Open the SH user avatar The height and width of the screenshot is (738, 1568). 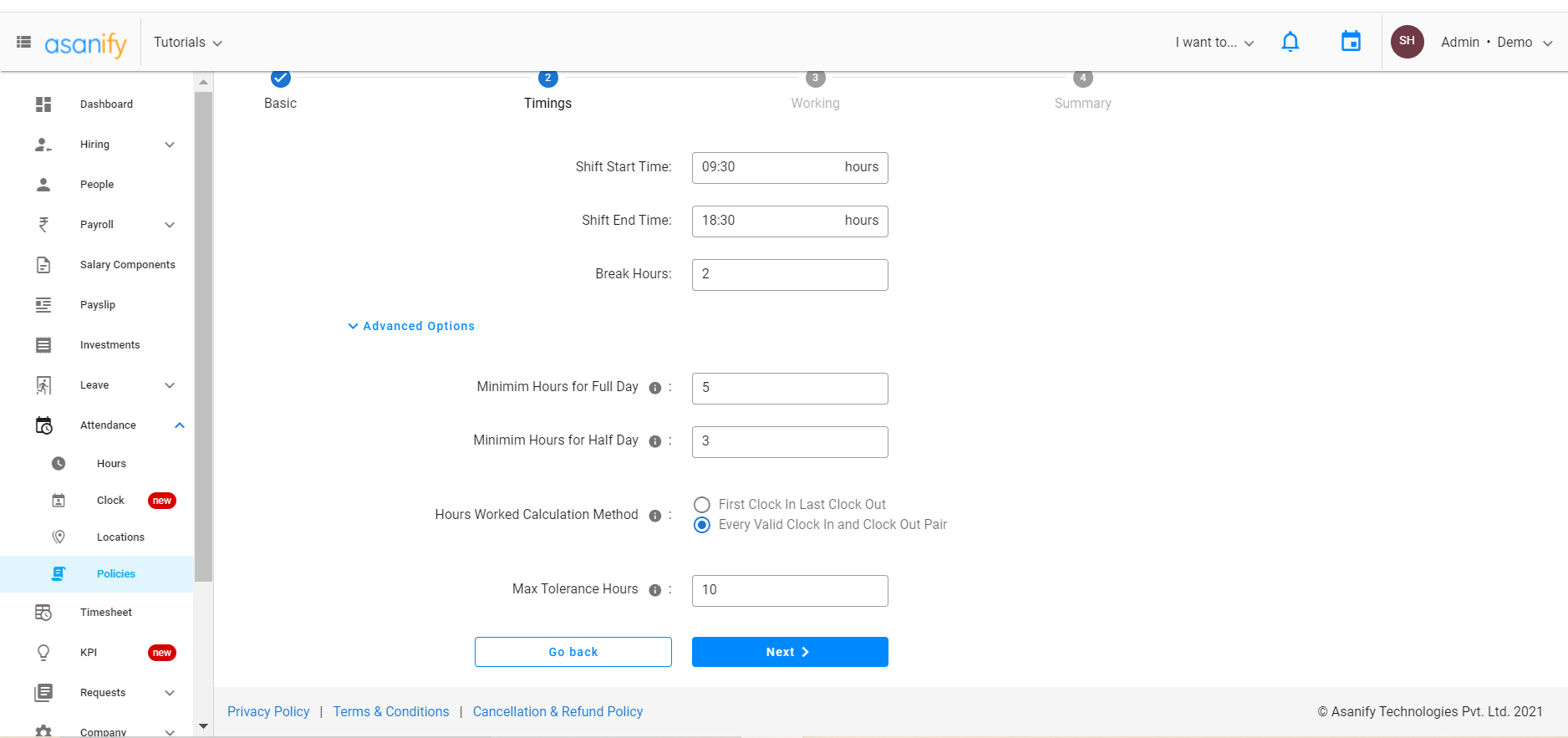[x=1407, y=42]
